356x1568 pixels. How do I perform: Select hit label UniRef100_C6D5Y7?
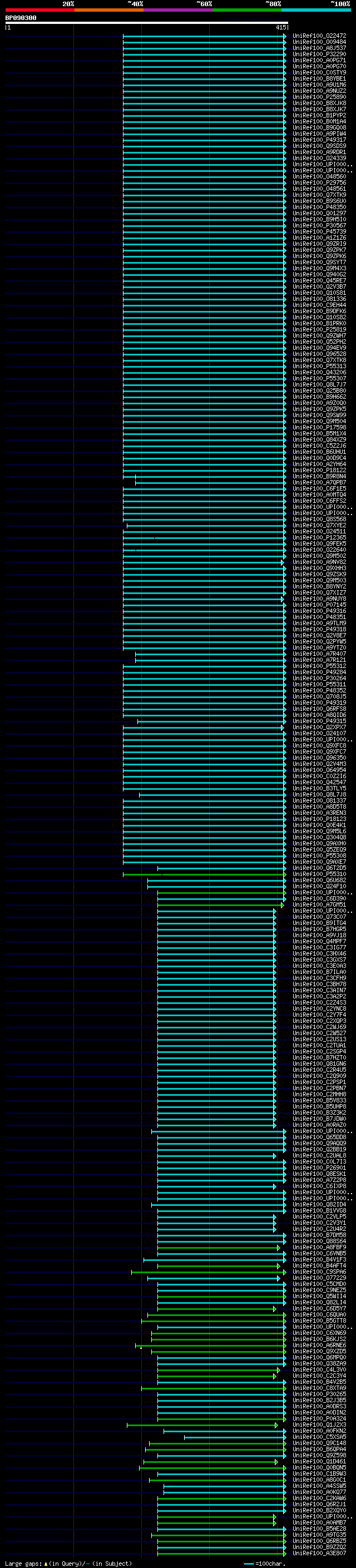(319, 1308)
